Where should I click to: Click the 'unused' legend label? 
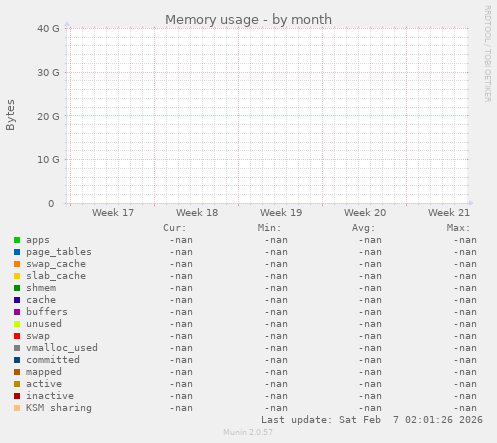pyautogui.click(x=44, y=324)
